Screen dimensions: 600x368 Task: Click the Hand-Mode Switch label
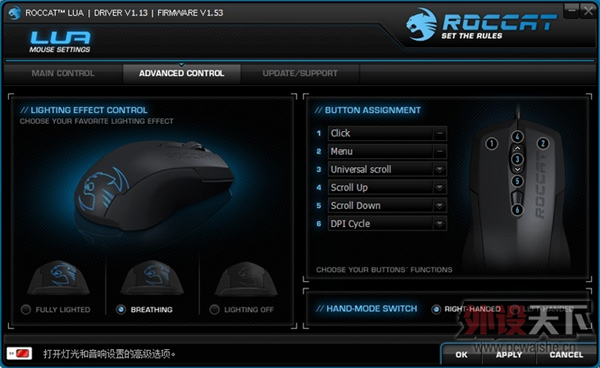[367, 309]
